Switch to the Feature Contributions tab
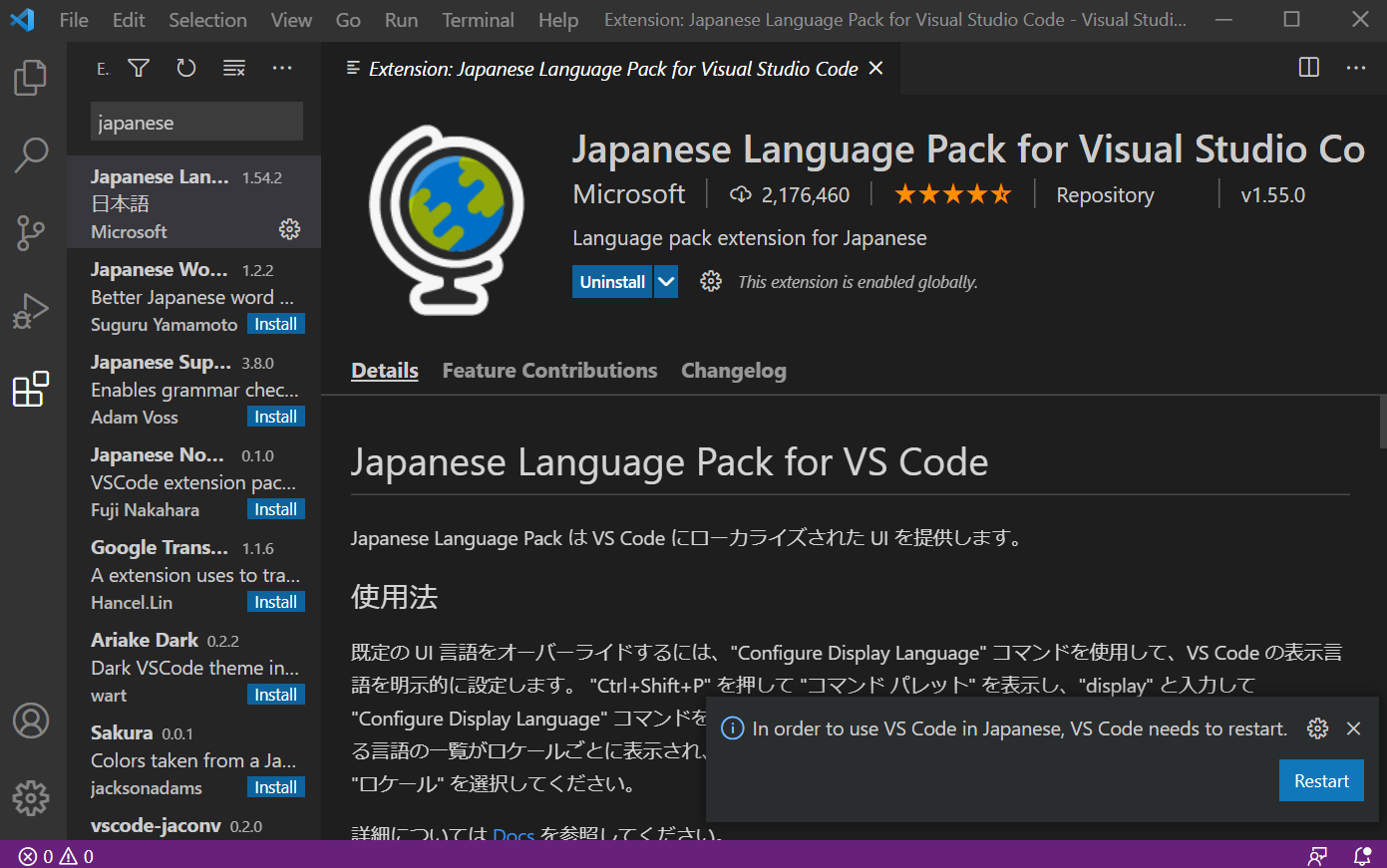The image size is (1387, 868). (549, 370)
